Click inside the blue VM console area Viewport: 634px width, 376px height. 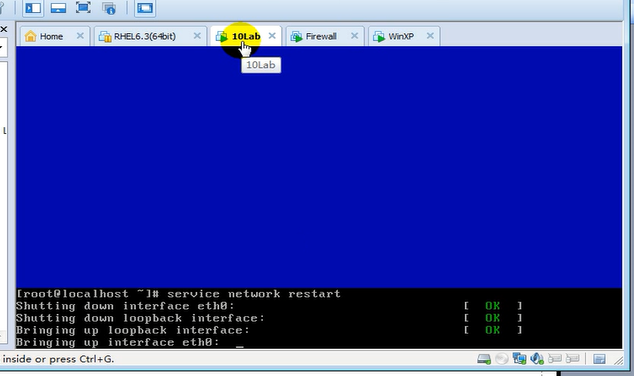point(319,167)
